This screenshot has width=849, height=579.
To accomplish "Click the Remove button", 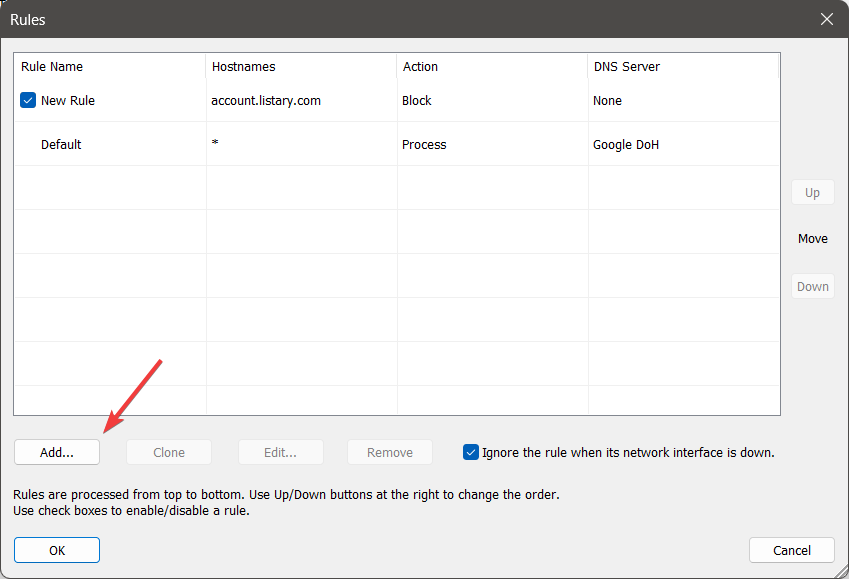I will (389, 452).
